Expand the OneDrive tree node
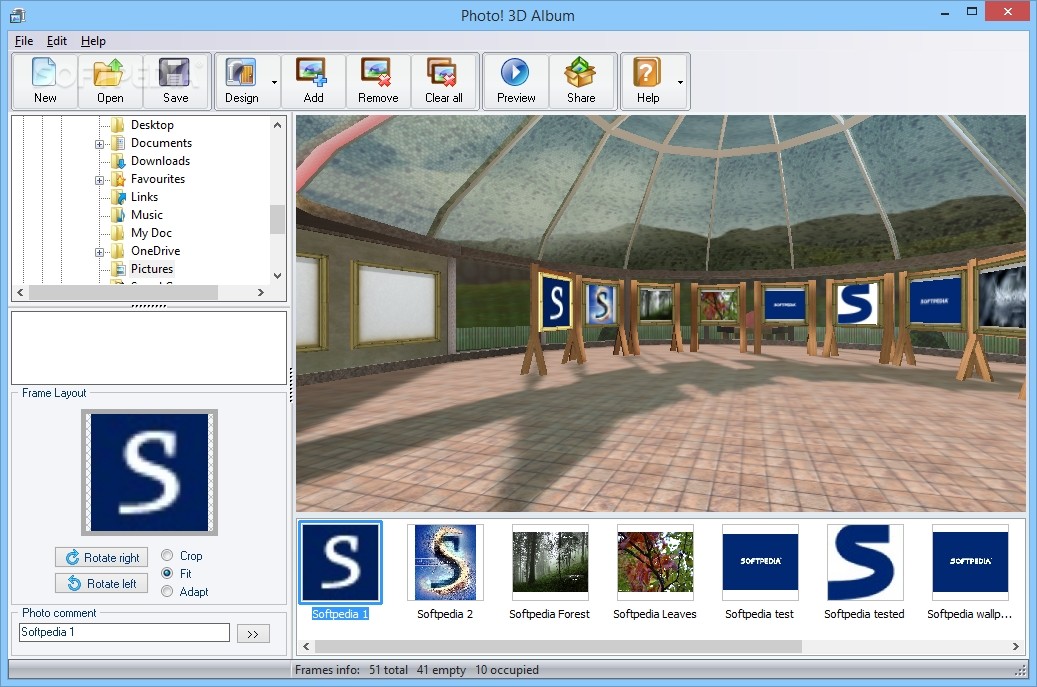This screenshot has width=1037, height=687. coord(98,251)
